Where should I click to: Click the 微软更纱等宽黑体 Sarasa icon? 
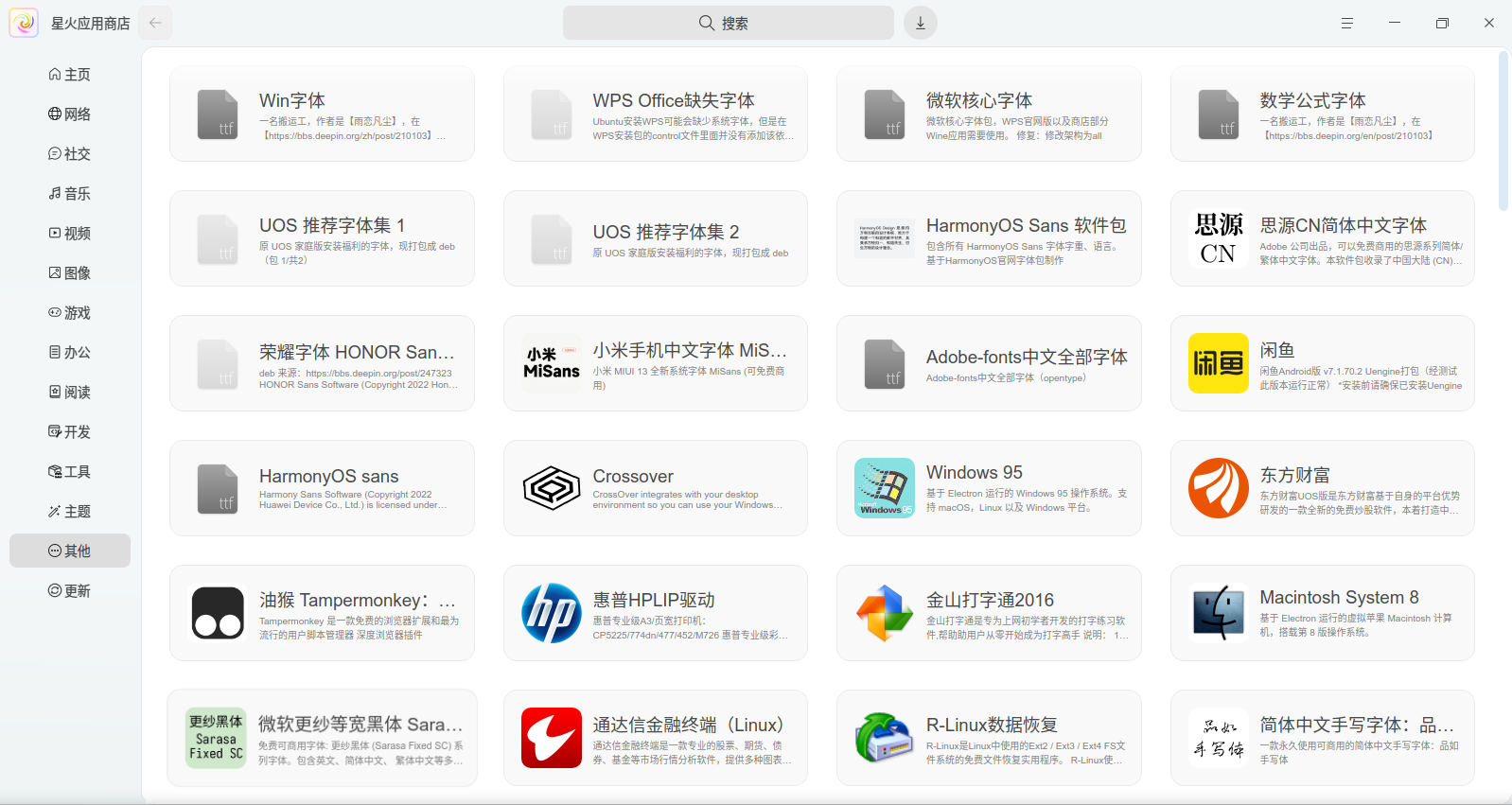click(x=217, y=738)
